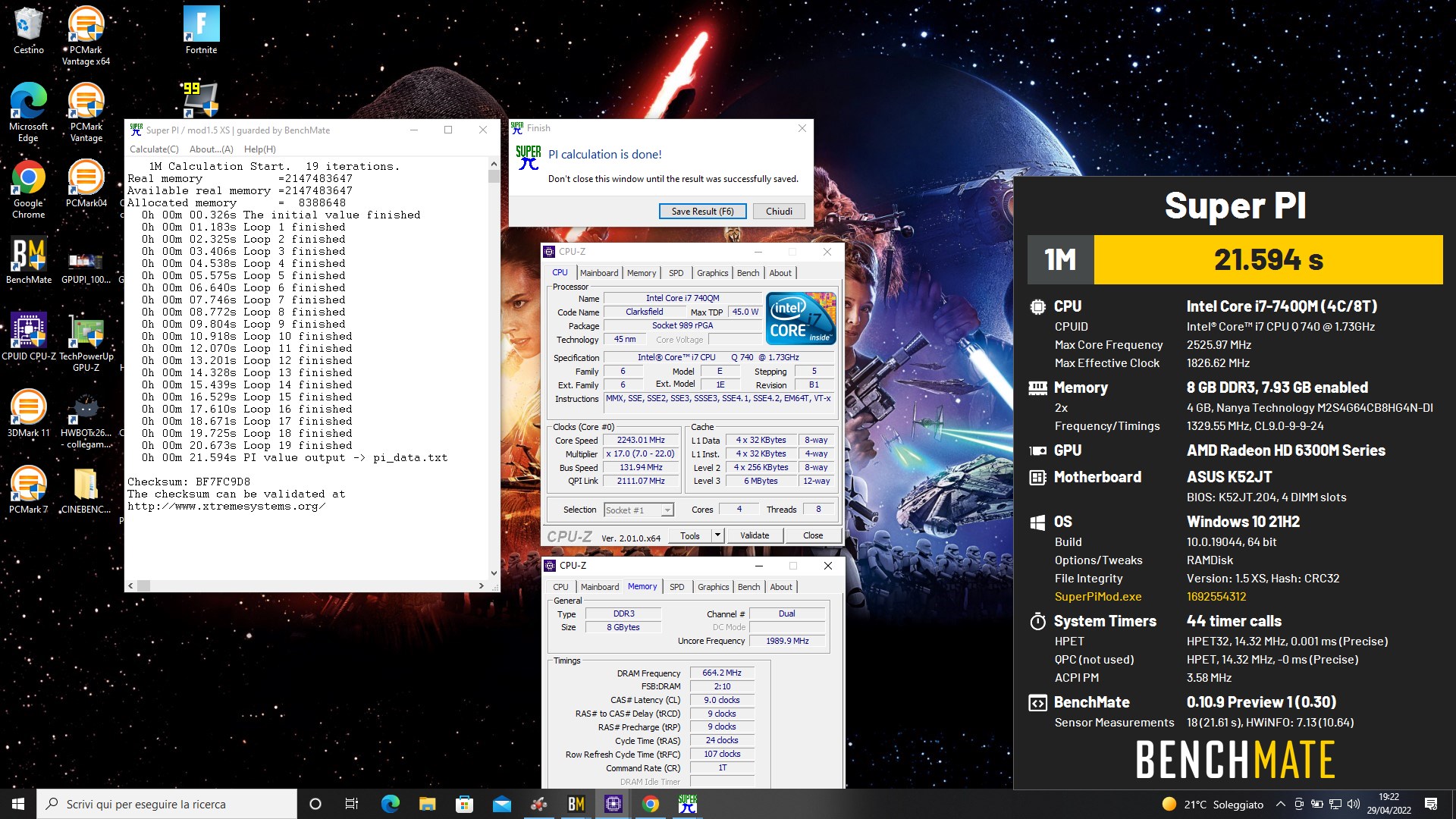Show hidden system tray icons

[1281, 804]
